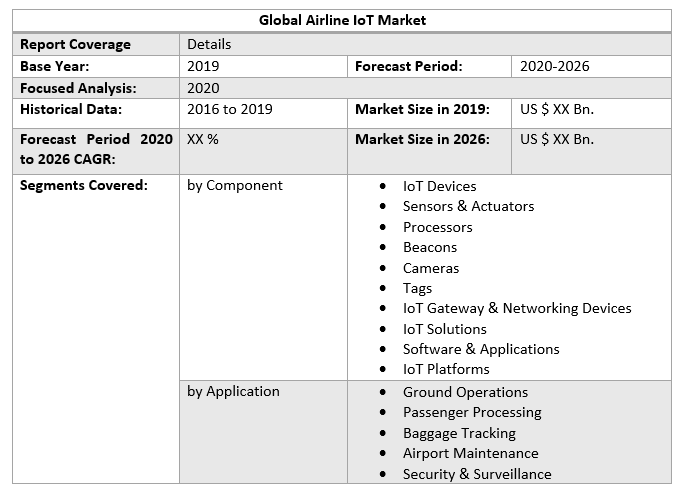The width and height of the screenshot is (689, 499).
Task: Click the Software & Applications item
Action: coord(481,349)
